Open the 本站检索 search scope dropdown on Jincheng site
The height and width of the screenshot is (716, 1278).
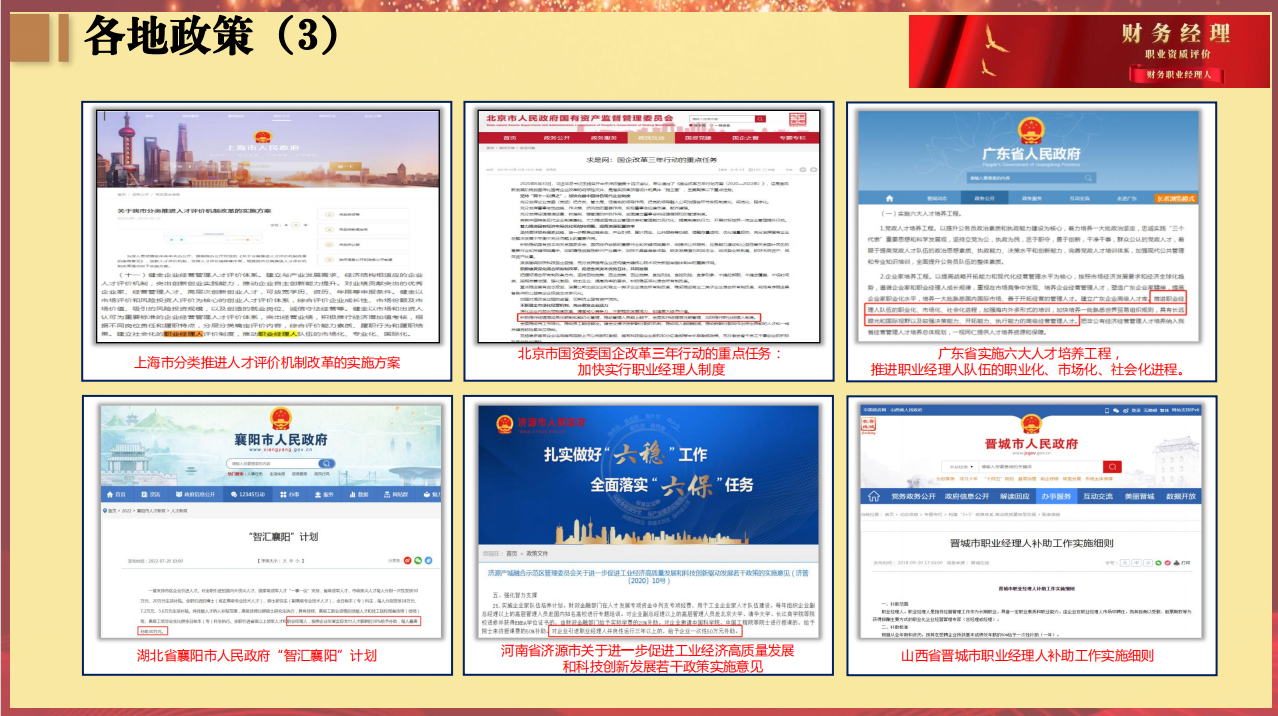(960, 467)
